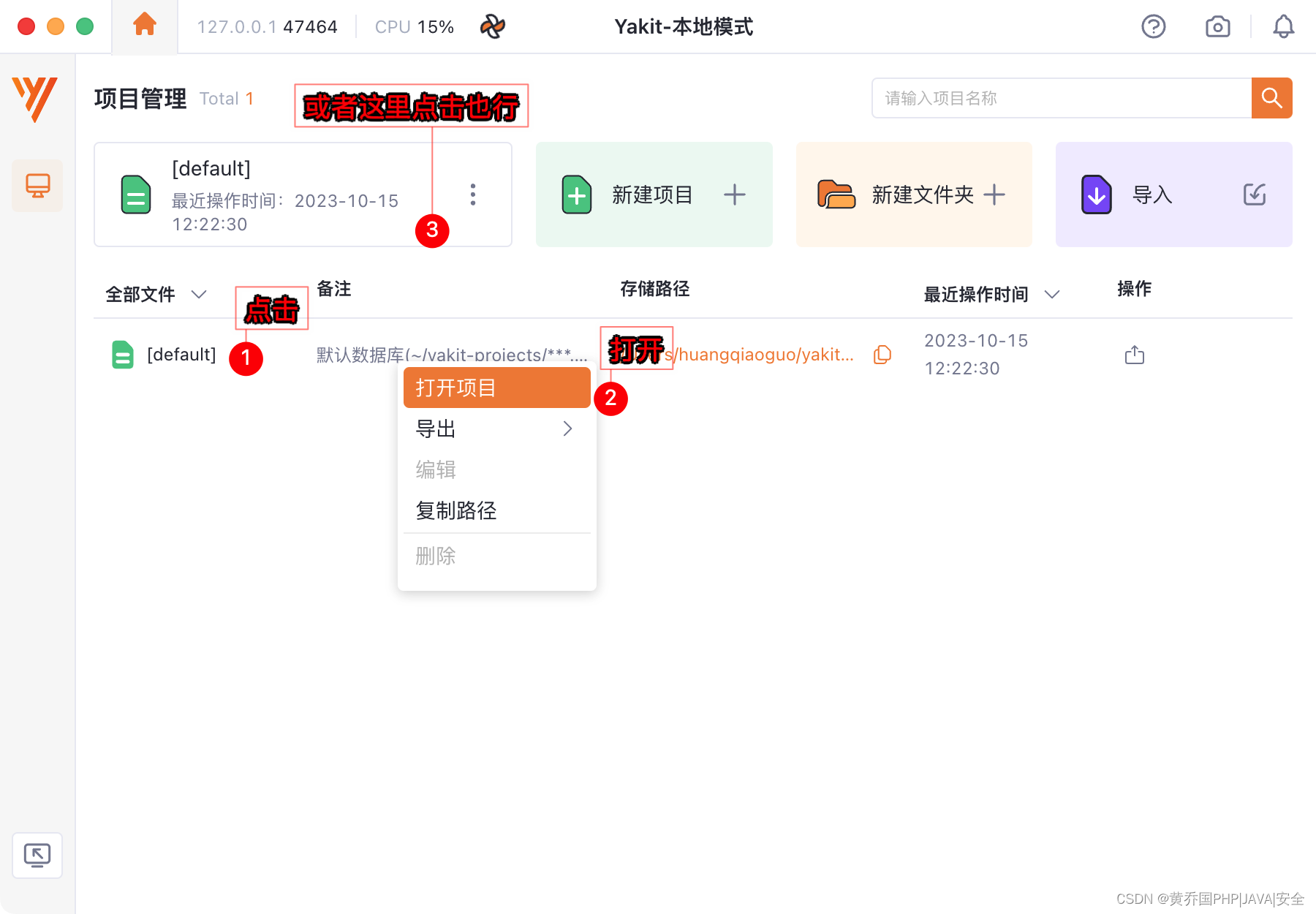
Task: Expand the 全部文件 filter dropdown
Action: pos(199,295)
